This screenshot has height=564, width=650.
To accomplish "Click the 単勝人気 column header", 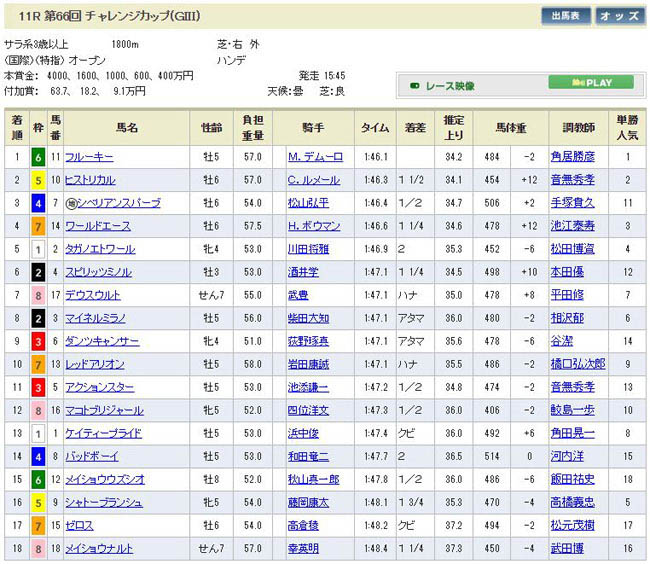I will 626,128.
